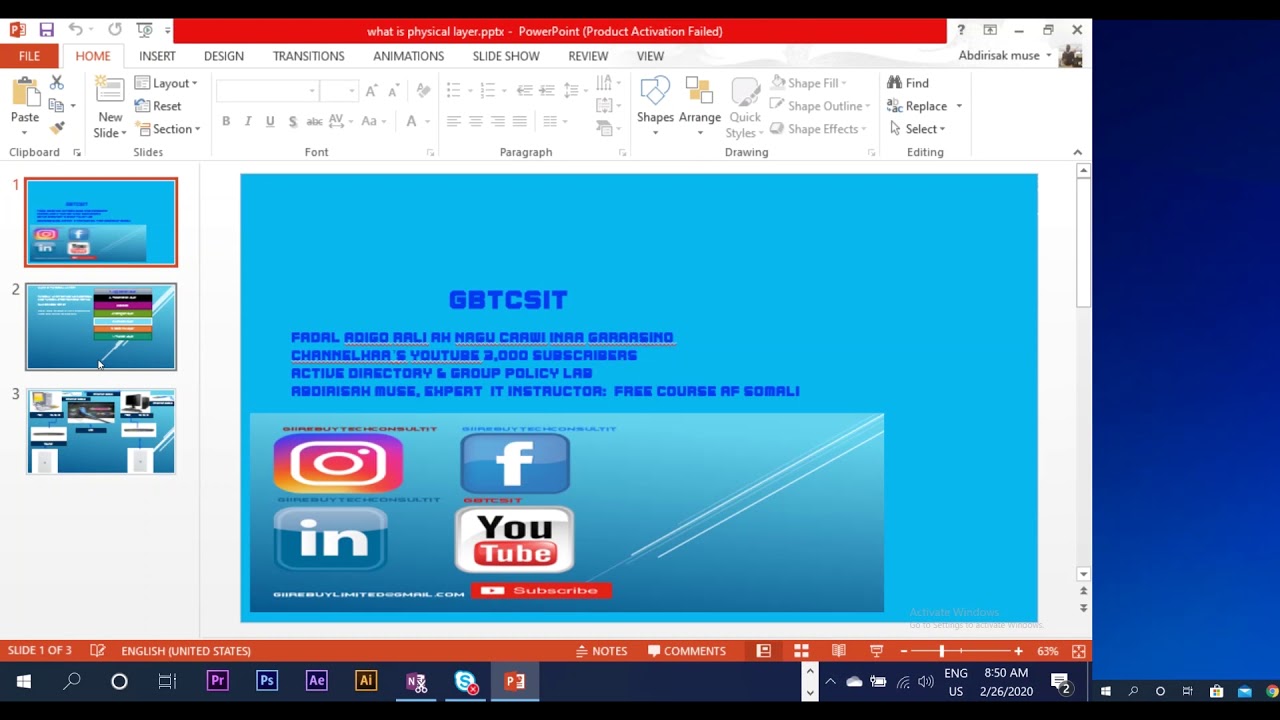1280x720 pixels.
Task: Expand the Layout dropdown
Action: (166, 83)
